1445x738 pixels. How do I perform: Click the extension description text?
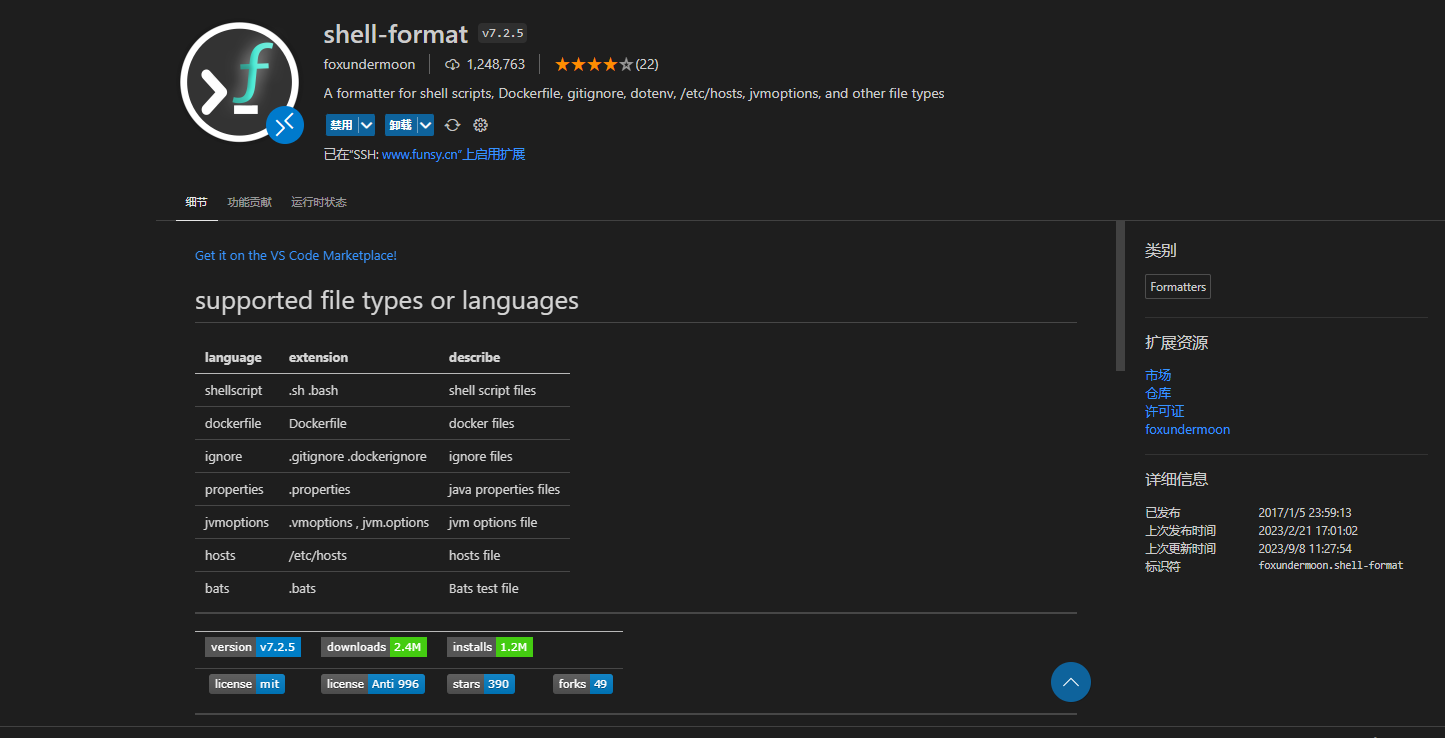tap(634, 93)
